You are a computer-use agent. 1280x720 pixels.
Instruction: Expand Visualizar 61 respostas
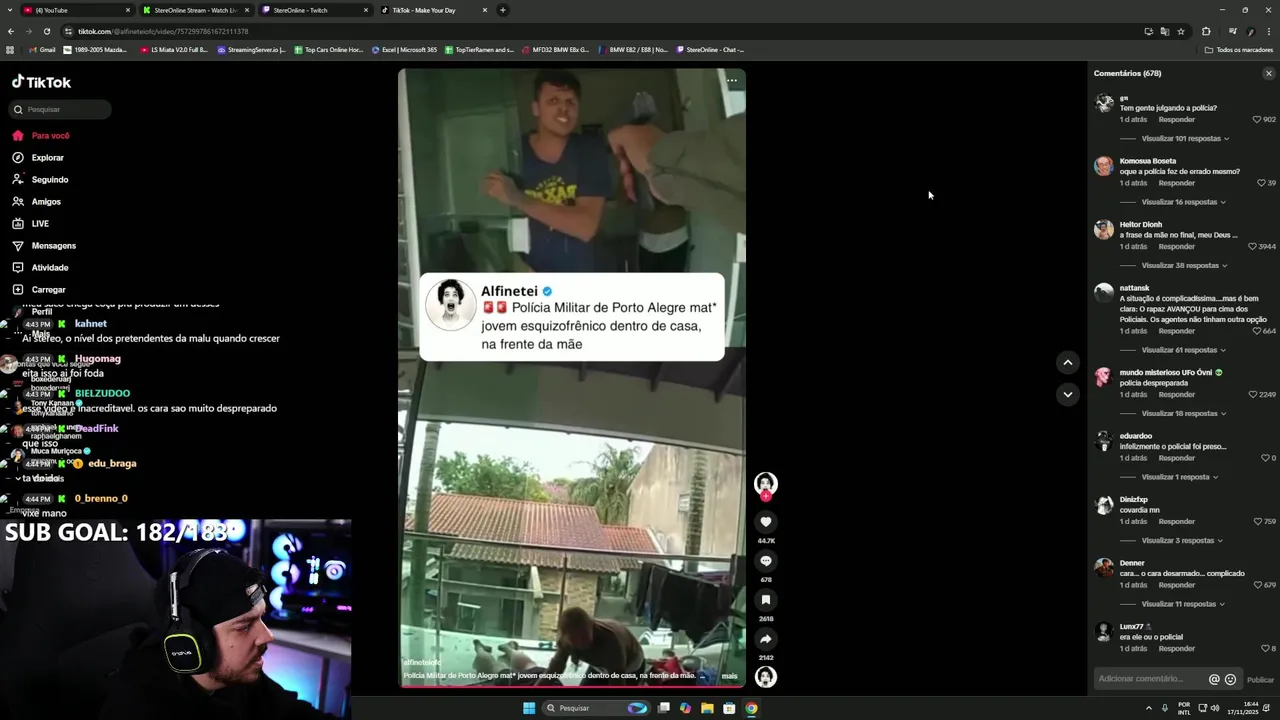tap(1183, 350)
